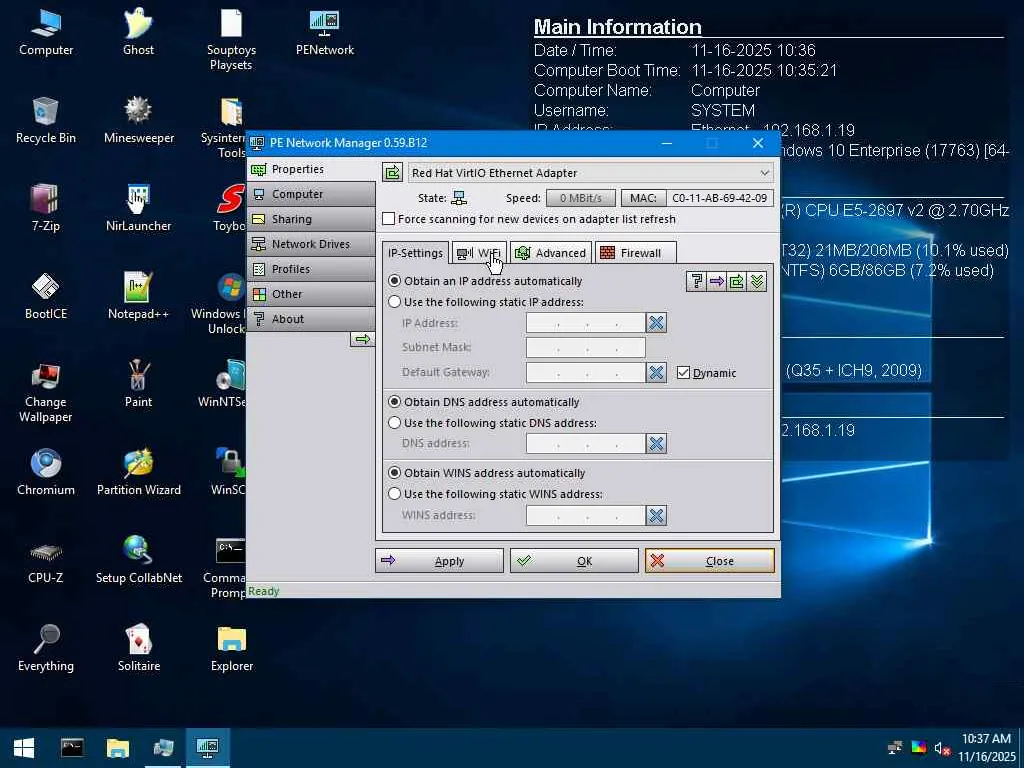Click the IP Address input field
1024x768 pixels.
[586, 323]
